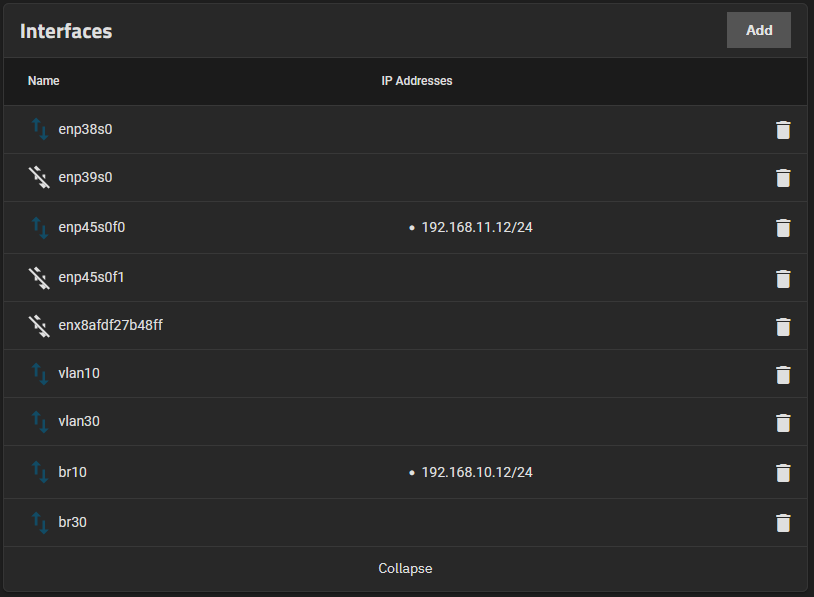The height and width of the screenshot is (597, 814).
Task: Collapse the Interfaces list
Action: (x=405, y=568)
